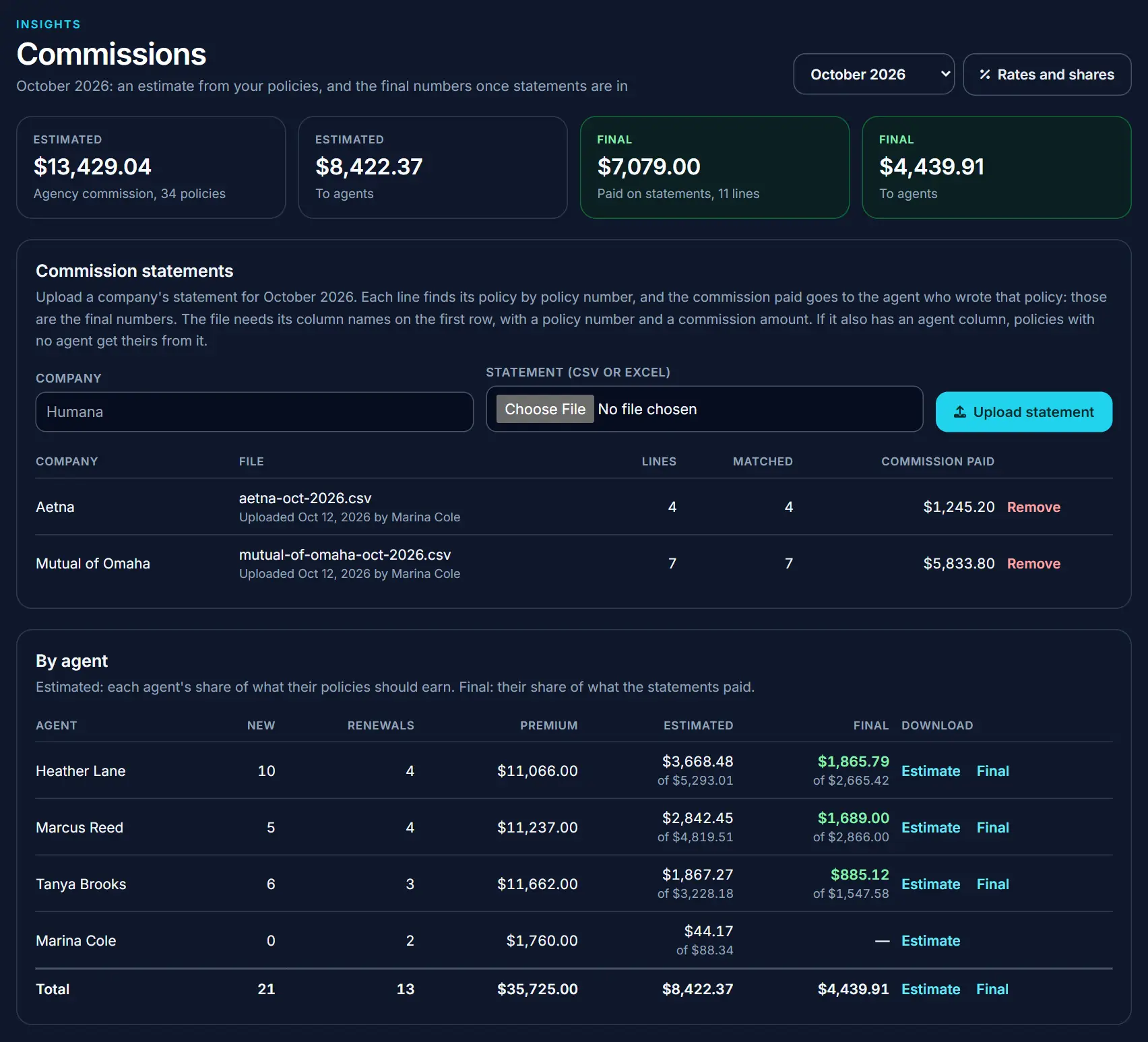This screenshot has height=1042, width=1148.
Task: Remove the Aetna statement
Action: point(1033,507)
